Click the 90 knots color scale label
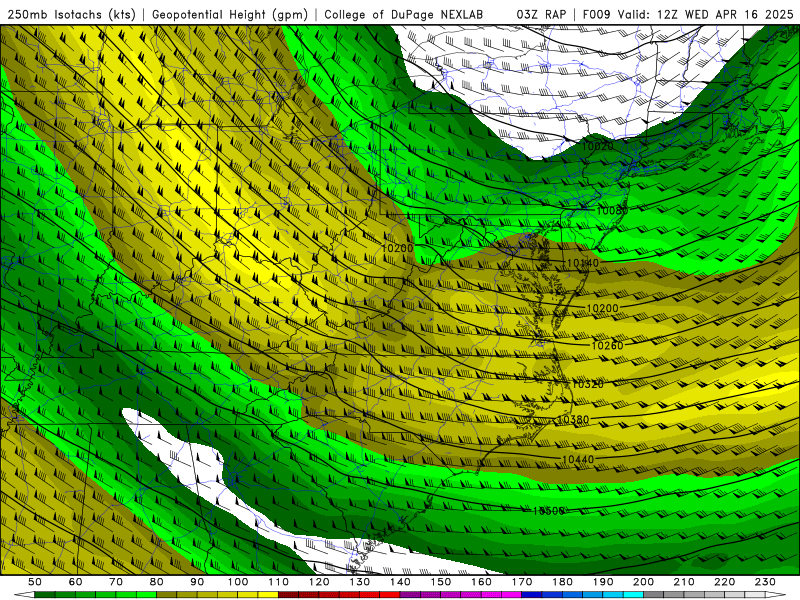 tap(197, 582)
